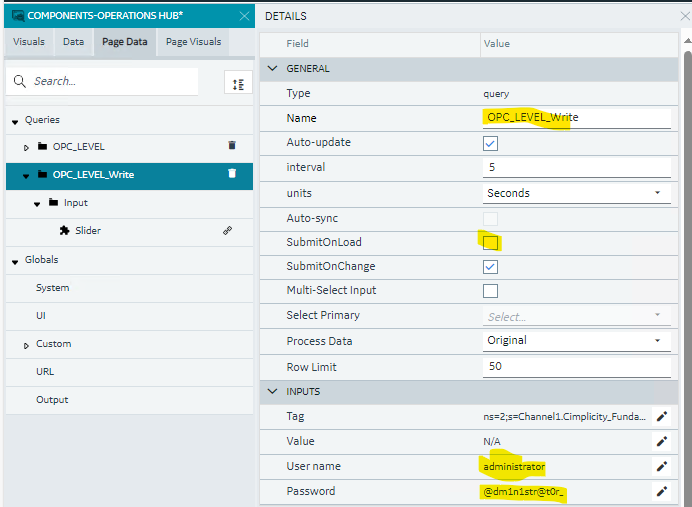Screen dimensions: 692x507
Task: Click the link icon on Slider row
Action: click(227, 230)
